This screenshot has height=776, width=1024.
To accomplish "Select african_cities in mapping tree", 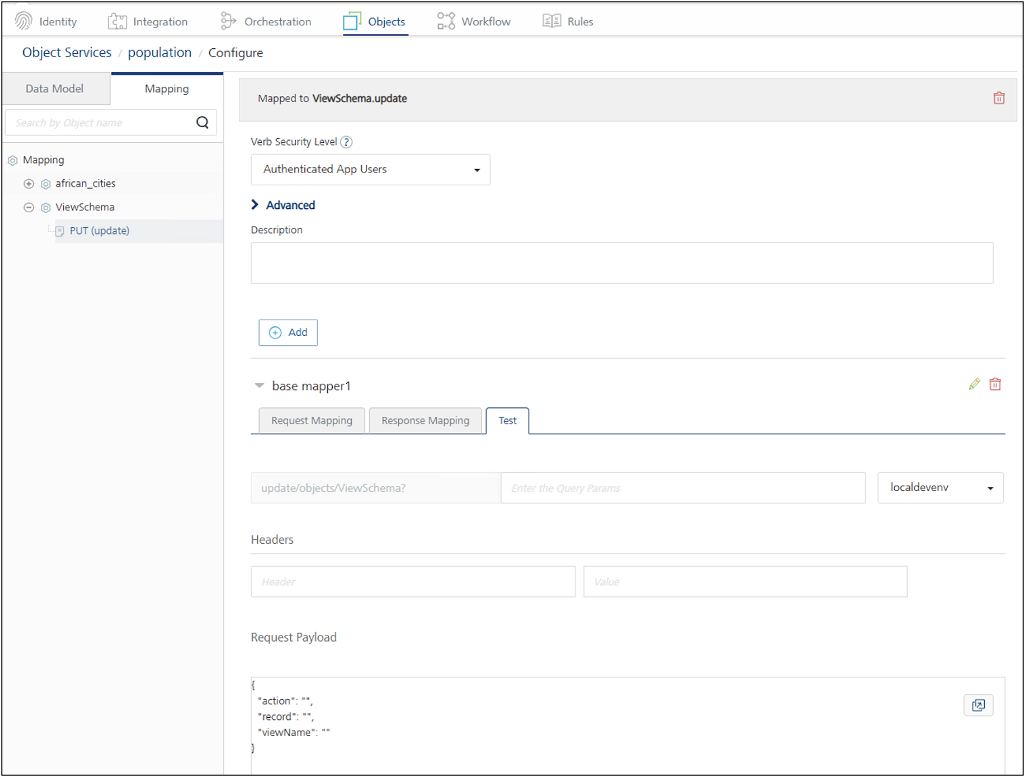I will coord(85,184).
